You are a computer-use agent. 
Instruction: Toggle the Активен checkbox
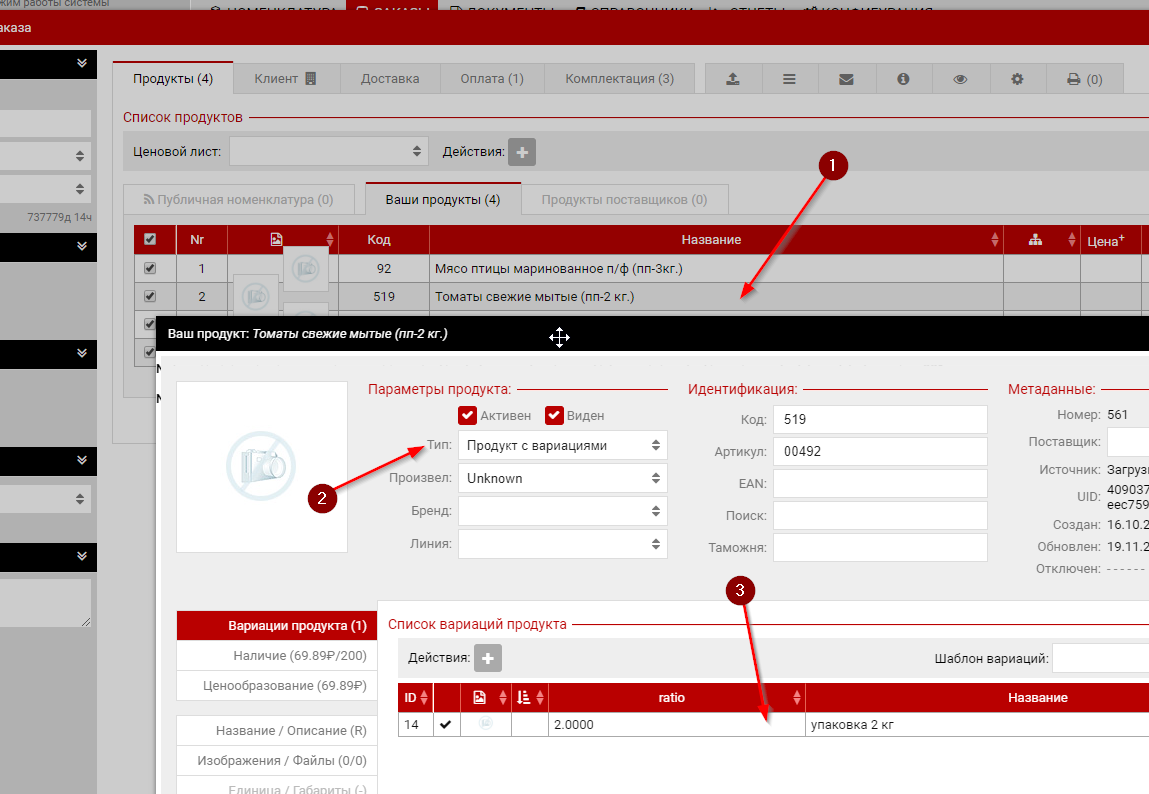coord(468,415)
